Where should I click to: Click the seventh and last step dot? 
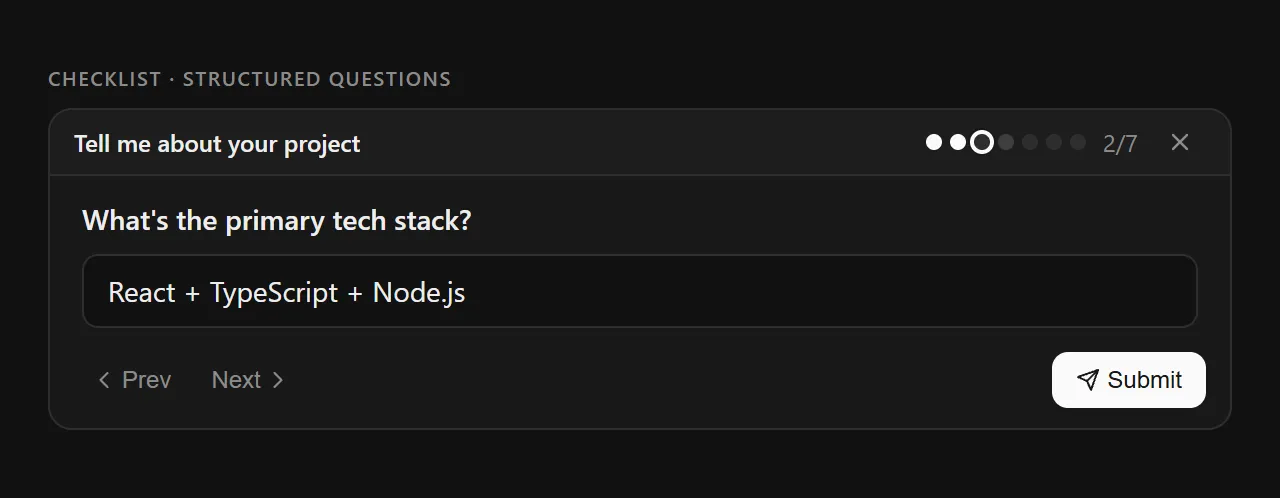tap(1078, 142)
